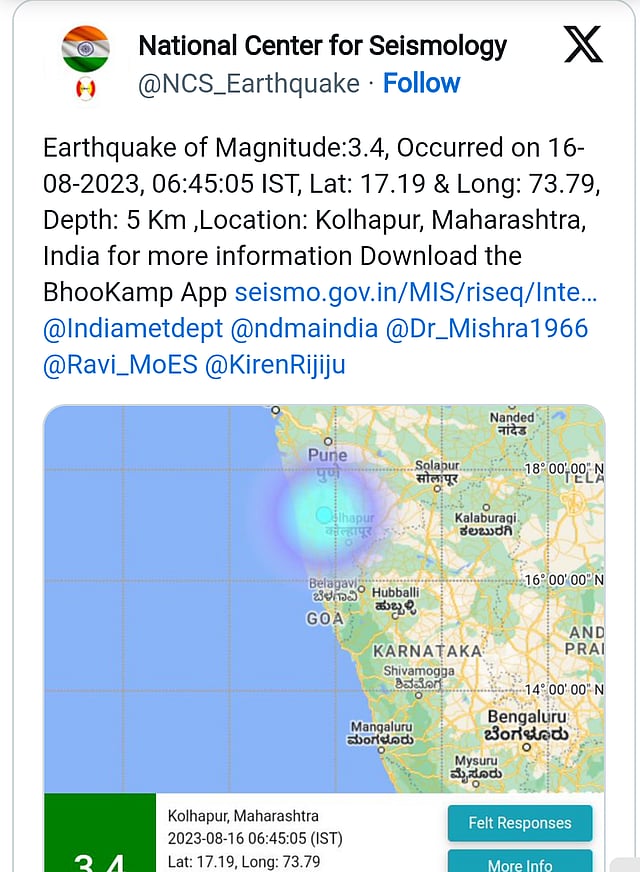This screenshot has width=640, height=872.
Task: Click the More Info button
Action: pos(520,862)
